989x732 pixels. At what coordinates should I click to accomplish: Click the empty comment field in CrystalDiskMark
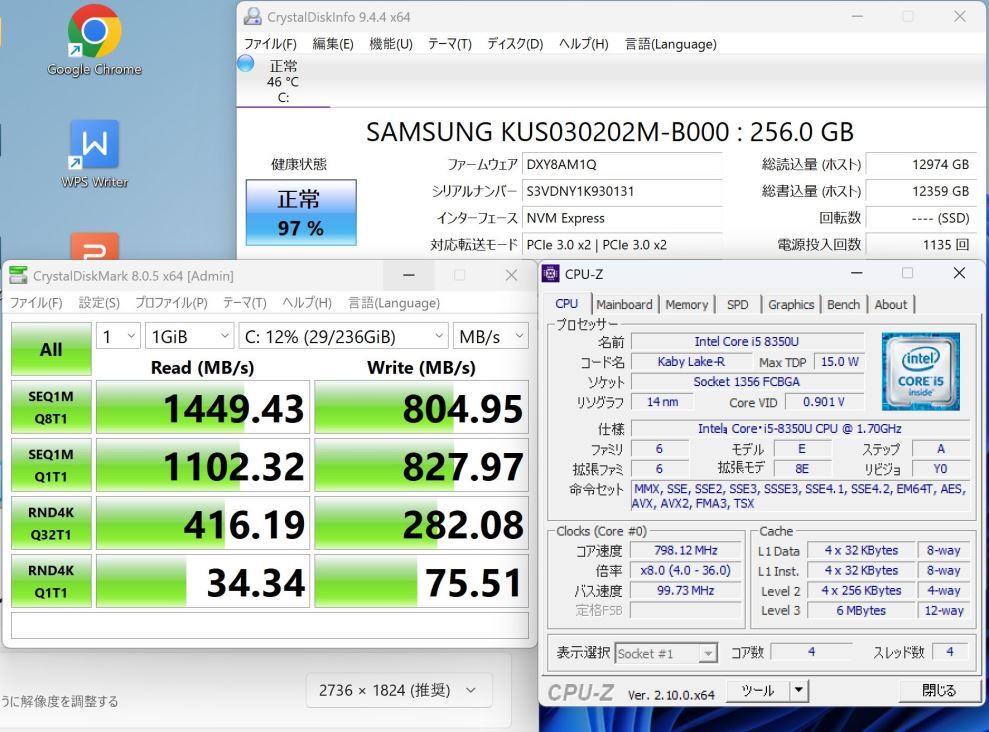click(x=270, y=625)
